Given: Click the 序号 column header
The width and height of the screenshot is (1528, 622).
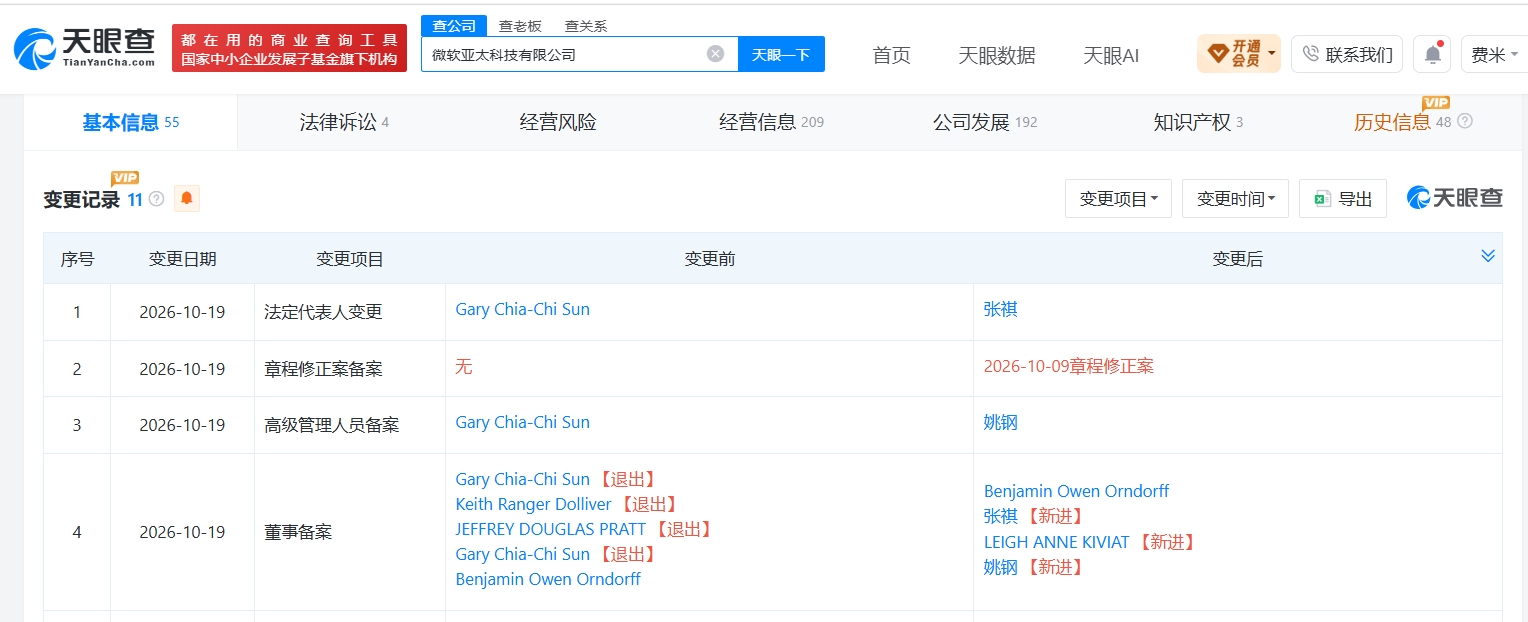Looking at the screenshot, I should tap(77, 259).
